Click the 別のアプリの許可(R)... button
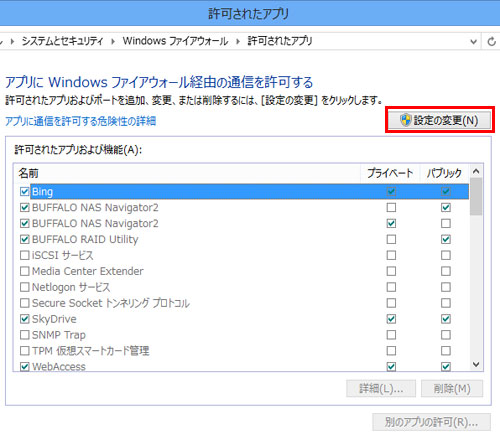 (431, 422)
